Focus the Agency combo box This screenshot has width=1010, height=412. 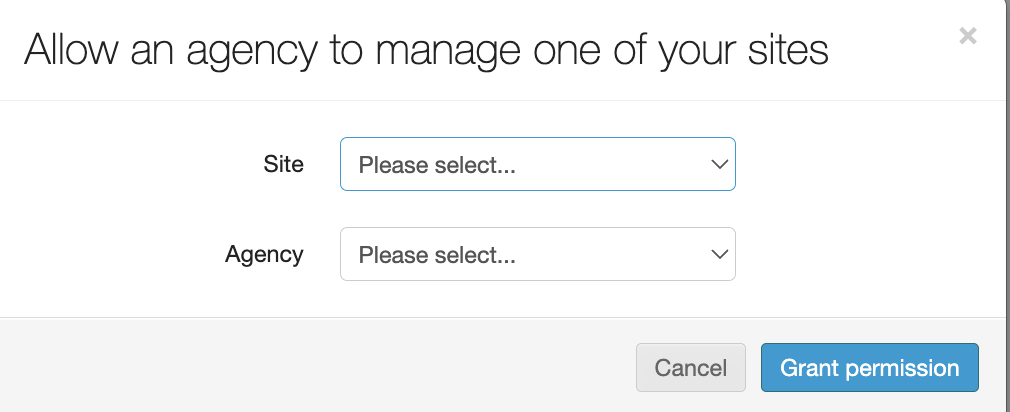point(537,254)
